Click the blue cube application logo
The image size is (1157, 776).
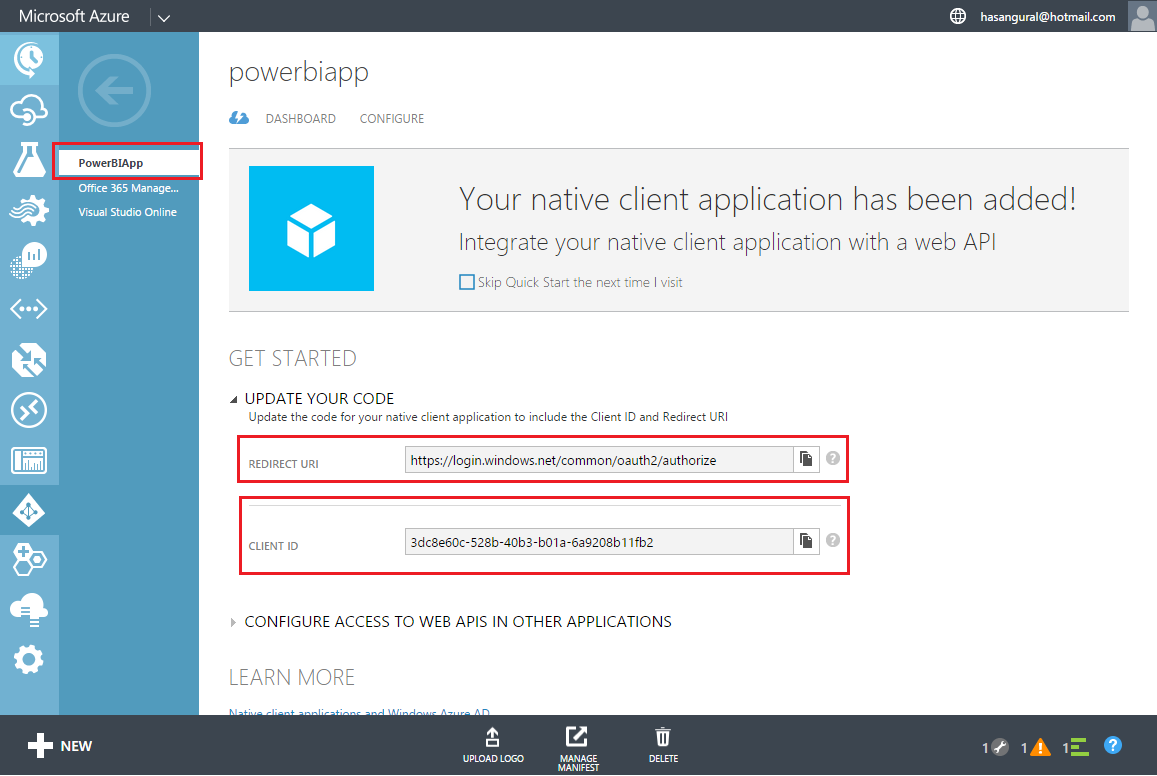[311, 229]
